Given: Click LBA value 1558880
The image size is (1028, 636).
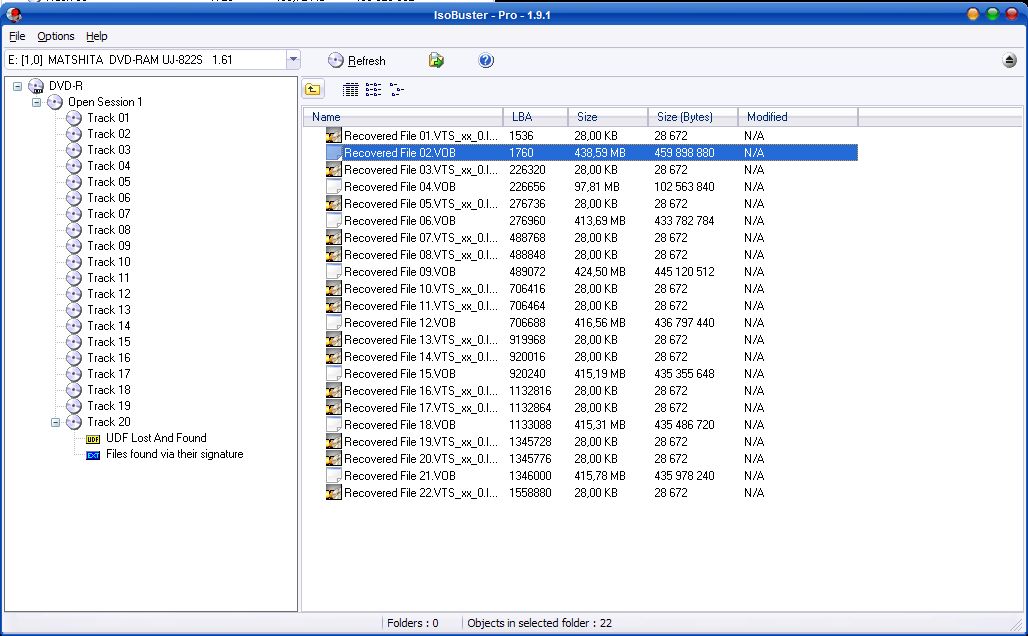Looking at the screenshot, I should click(x=530, y=493).
